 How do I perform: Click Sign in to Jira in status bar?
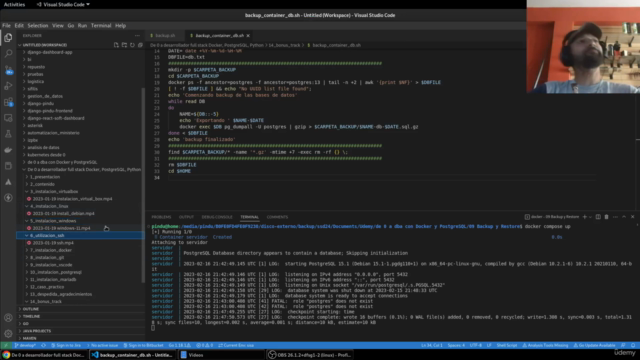coord(66,345)
